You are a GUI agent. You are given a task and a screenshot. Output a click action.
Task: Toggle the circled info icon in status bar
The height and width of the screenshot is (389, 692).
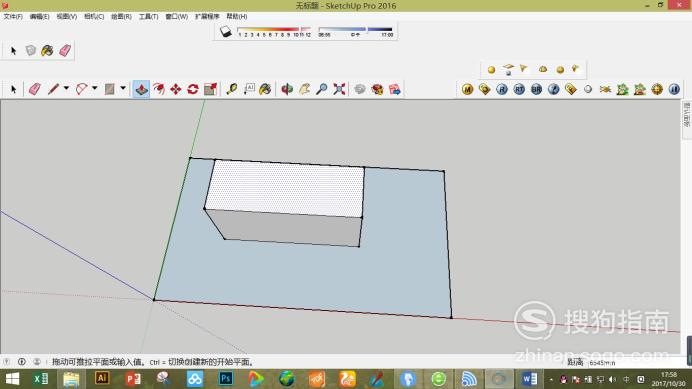pos(22,362)
